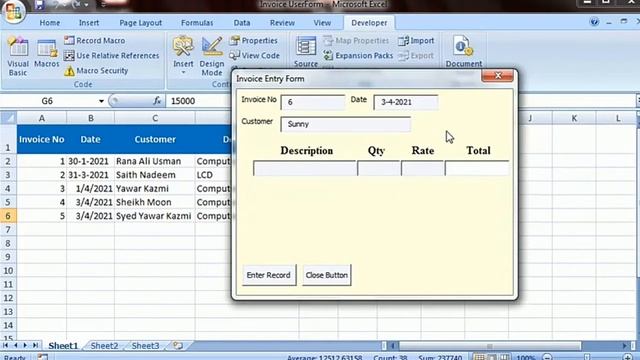Click the Close Button in form

coord(327,275)
